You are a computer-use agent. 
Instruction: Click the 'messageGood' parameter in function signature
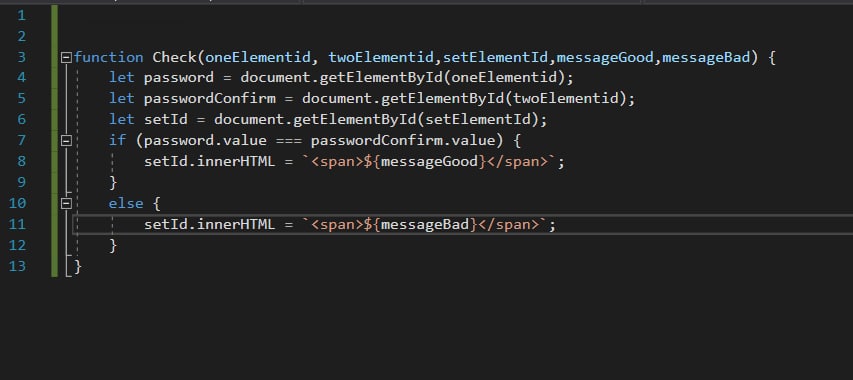click(x=604, y=57)
